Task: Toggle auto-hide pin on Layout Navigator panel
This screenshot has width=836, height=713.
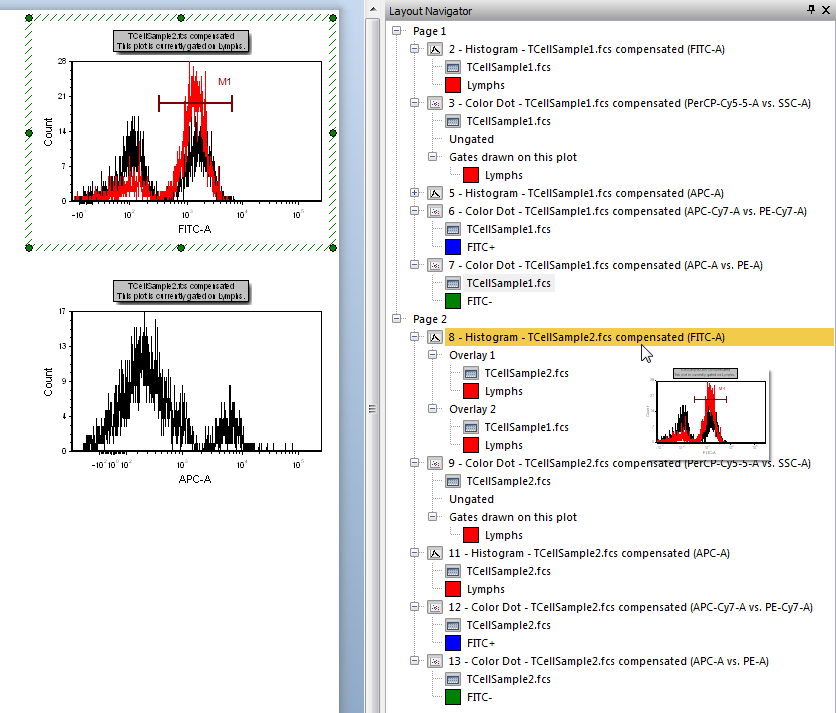Action: (811, 10)
